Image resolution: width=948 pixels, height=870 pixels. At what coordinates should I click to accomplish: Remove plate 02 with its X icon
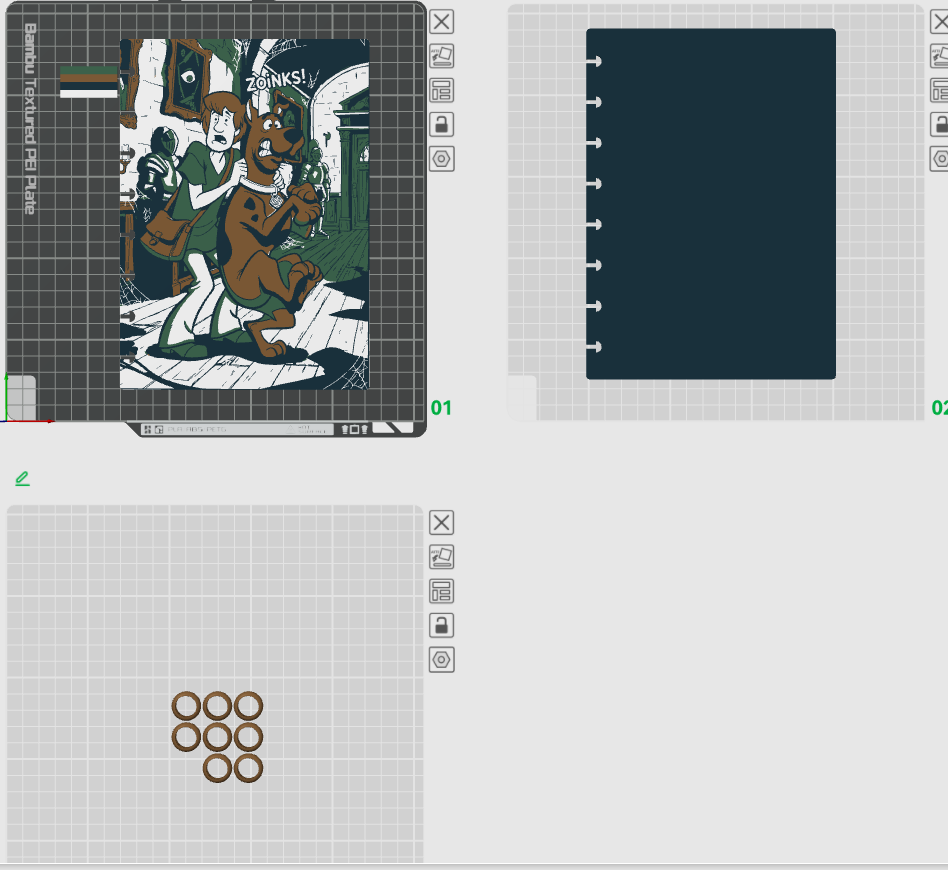point(940,22)
